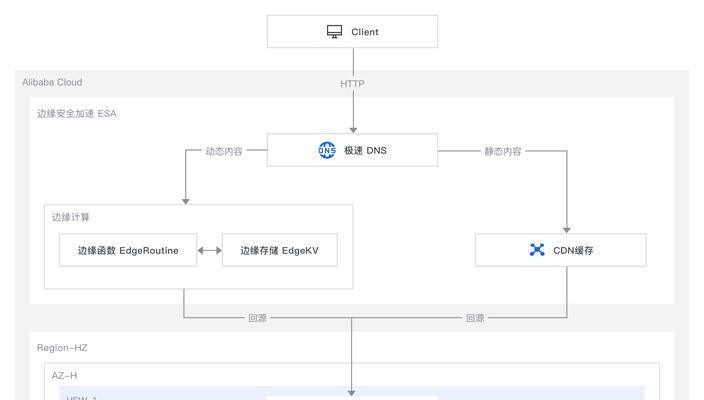The width and height of the screenshot is (704, 400).
Task: Click the blue DNS globe icon
Action: coord(327,150)
